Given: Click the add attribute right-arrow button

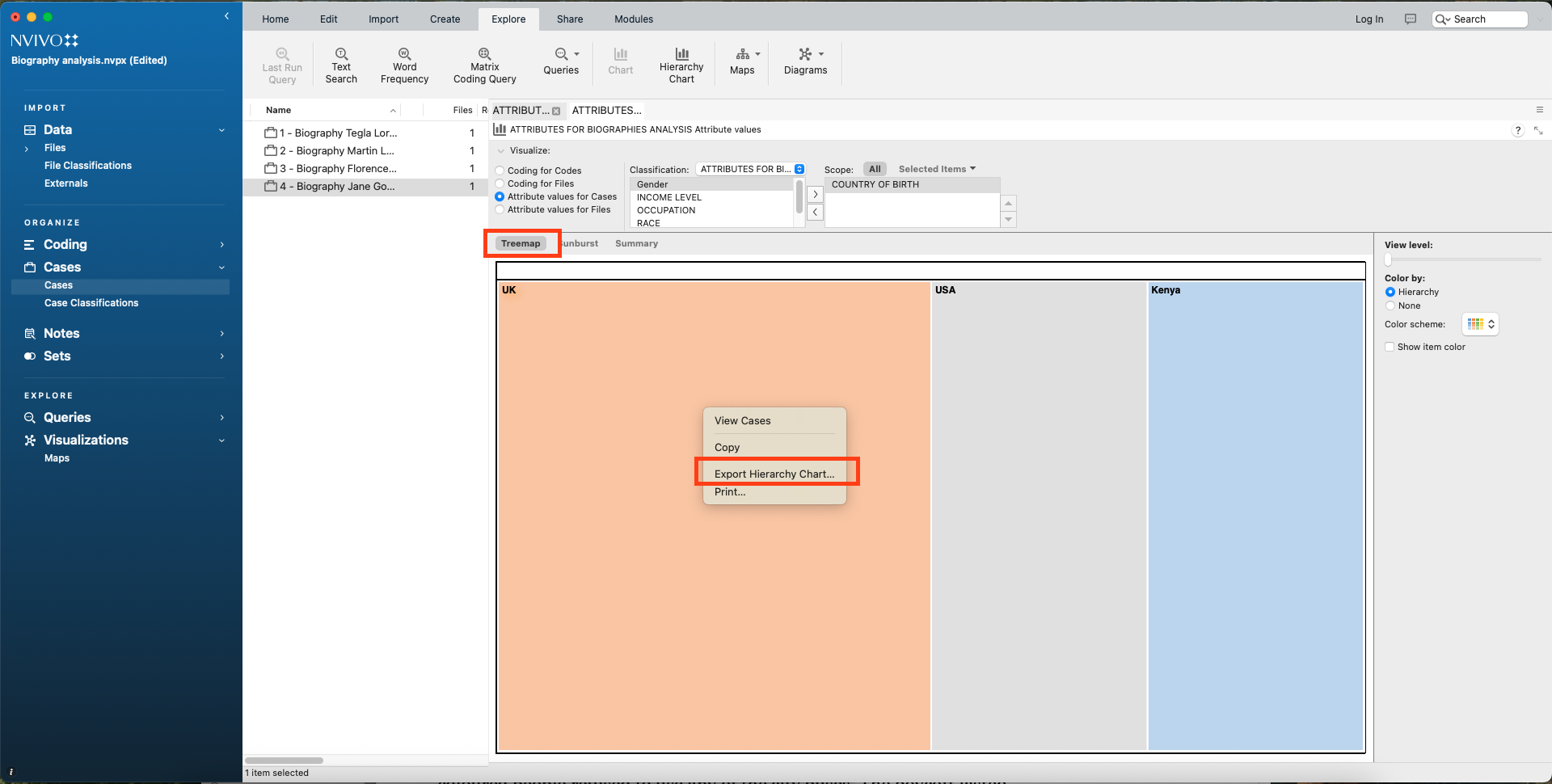Looking at the screenshot, I should click(815, 195).
